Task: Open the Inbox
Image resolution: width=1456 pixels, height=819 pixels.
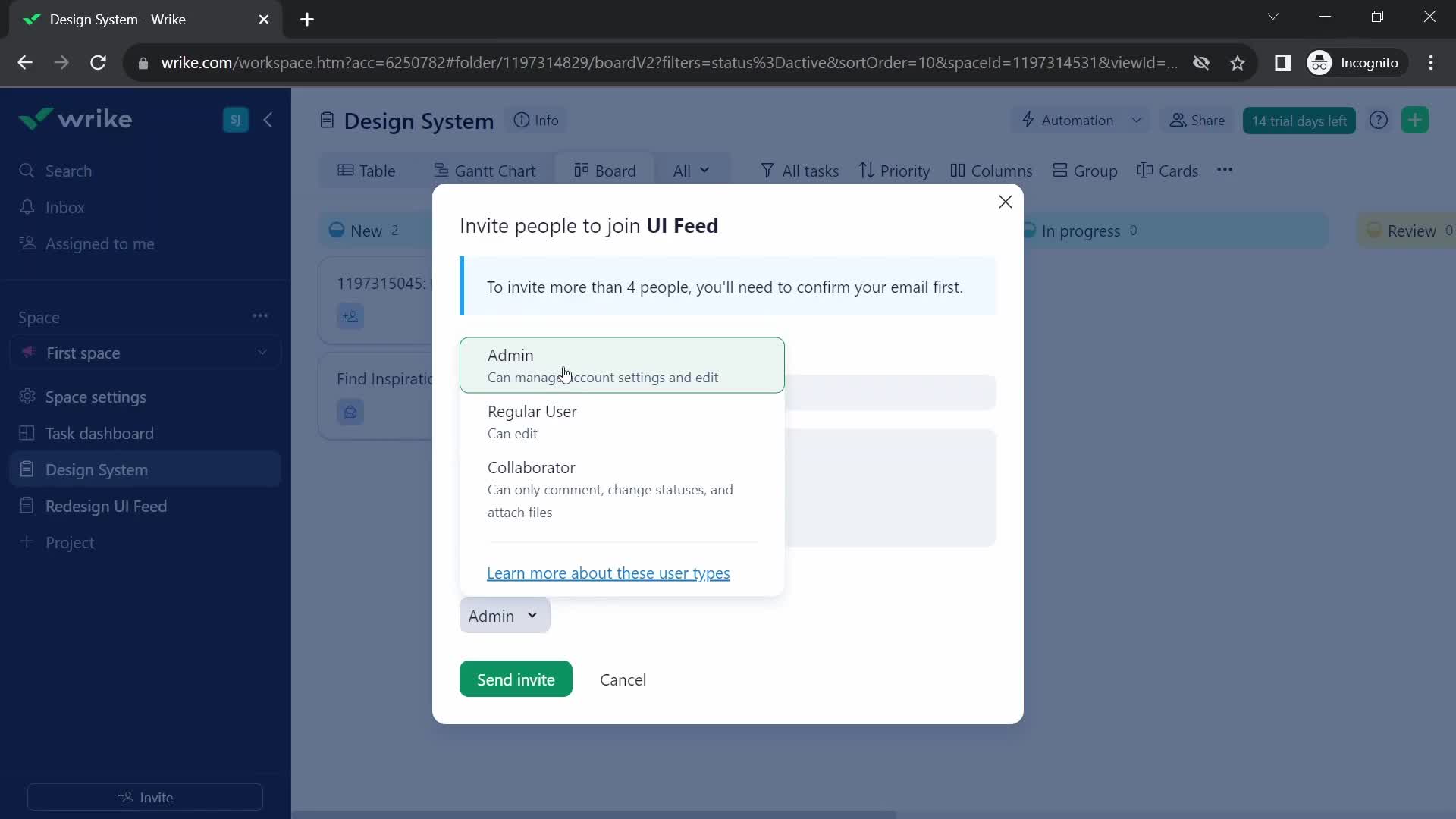Action: [x=52, y=208]
